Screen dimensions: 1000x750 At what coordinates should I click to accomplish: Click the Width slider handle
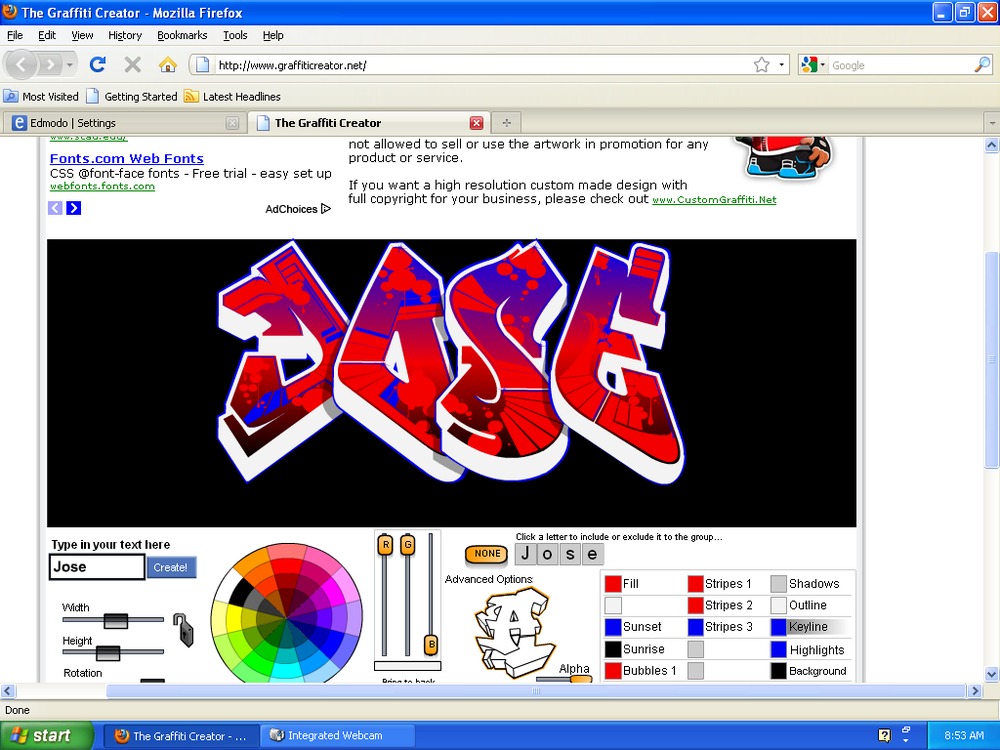tap(115, 620)
